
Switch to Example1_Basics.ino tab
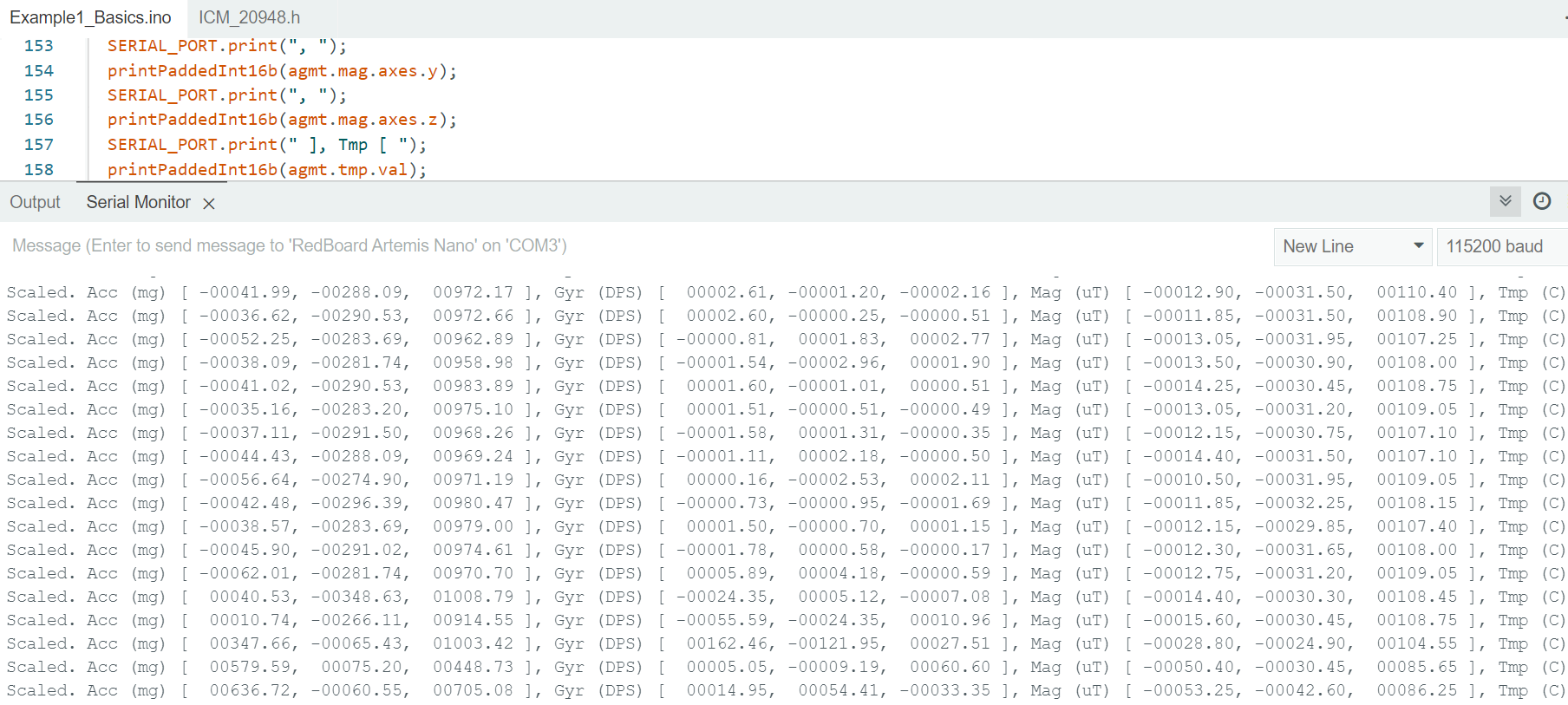pos(90,17)
